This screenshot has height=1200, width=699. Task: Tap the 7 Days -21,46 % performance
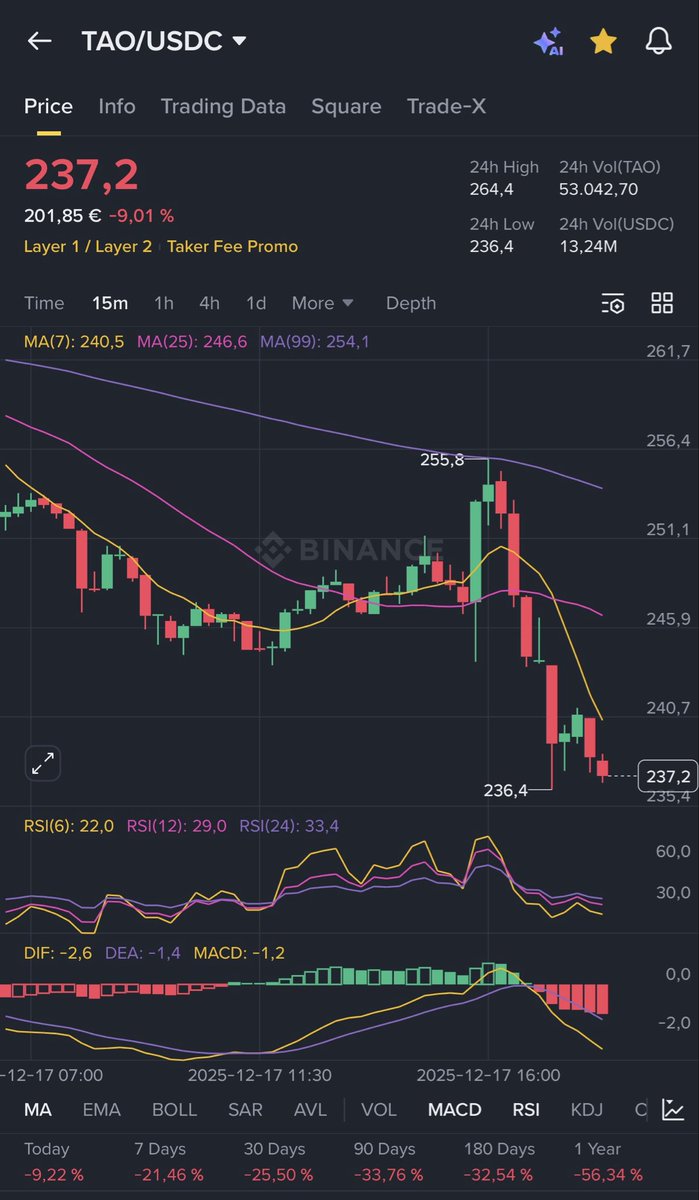pos(169,1161)
